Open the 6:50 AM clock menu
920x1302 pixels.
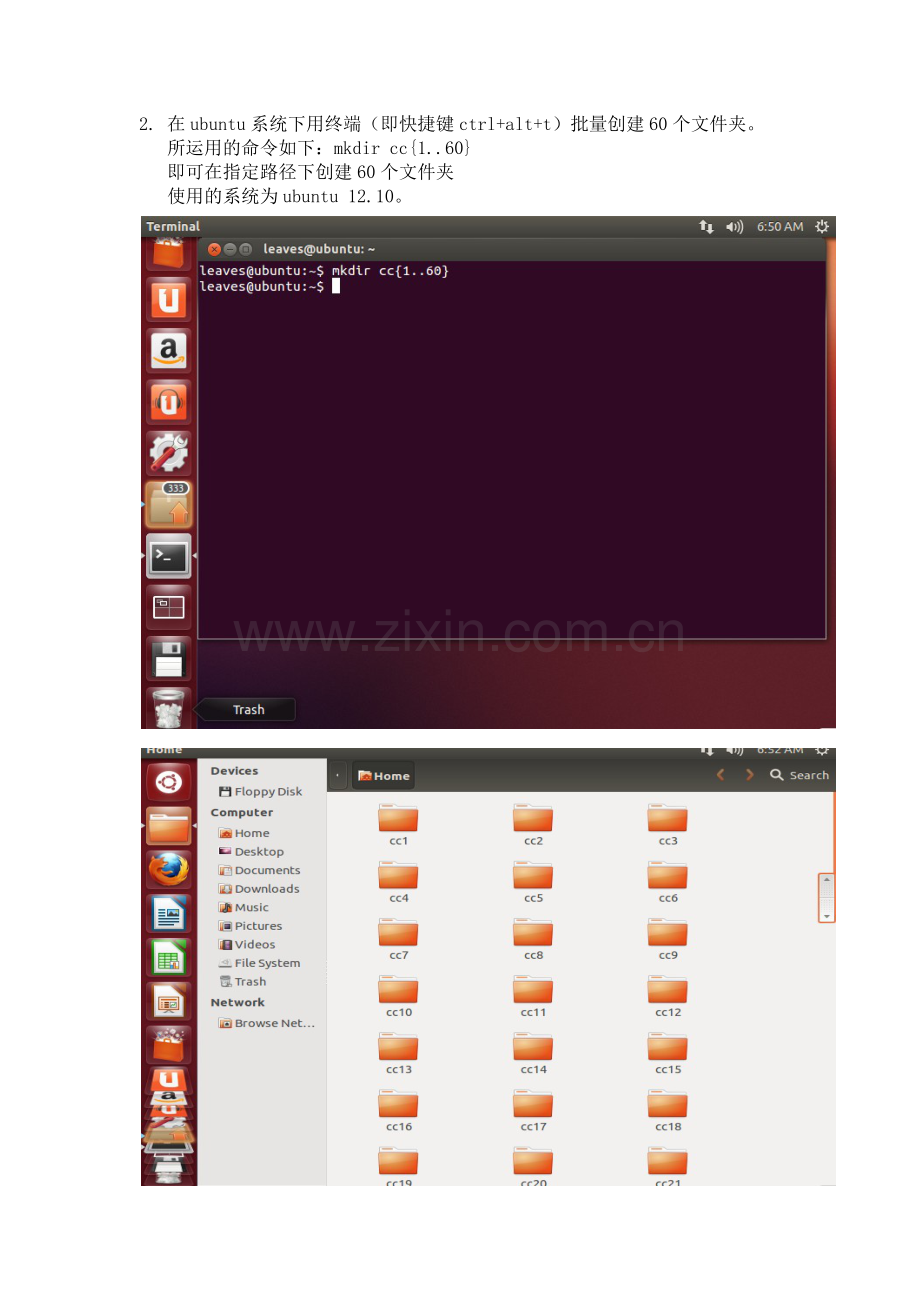[x=779, y=227]
